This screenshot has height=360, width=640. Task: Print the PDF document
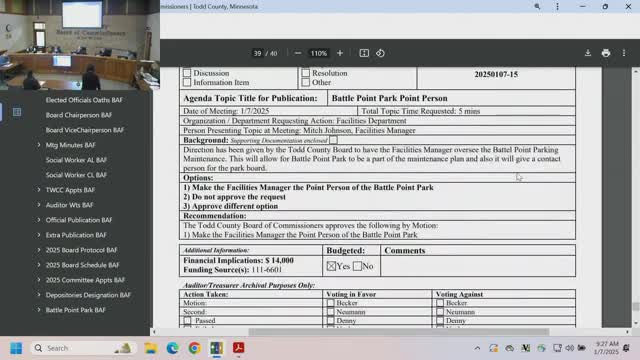[606, 53]
